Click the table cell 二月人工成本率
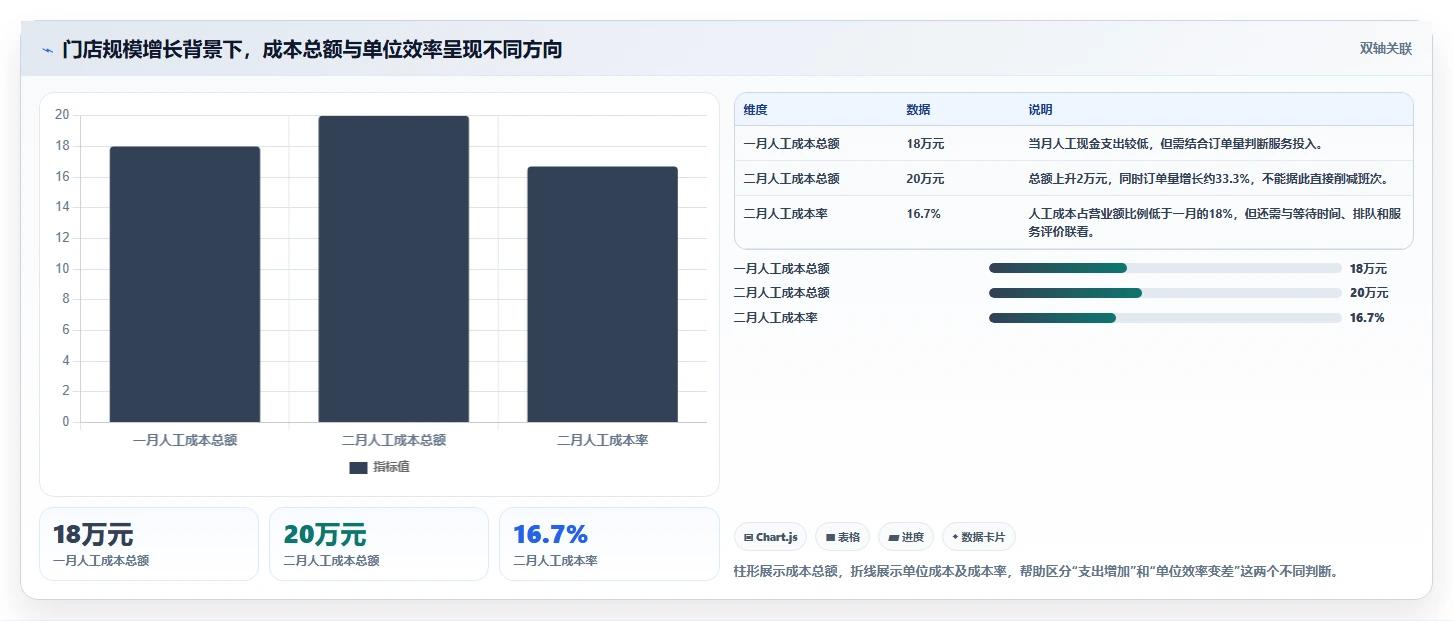Viewport: 1453px width, 621px height. 785,214
